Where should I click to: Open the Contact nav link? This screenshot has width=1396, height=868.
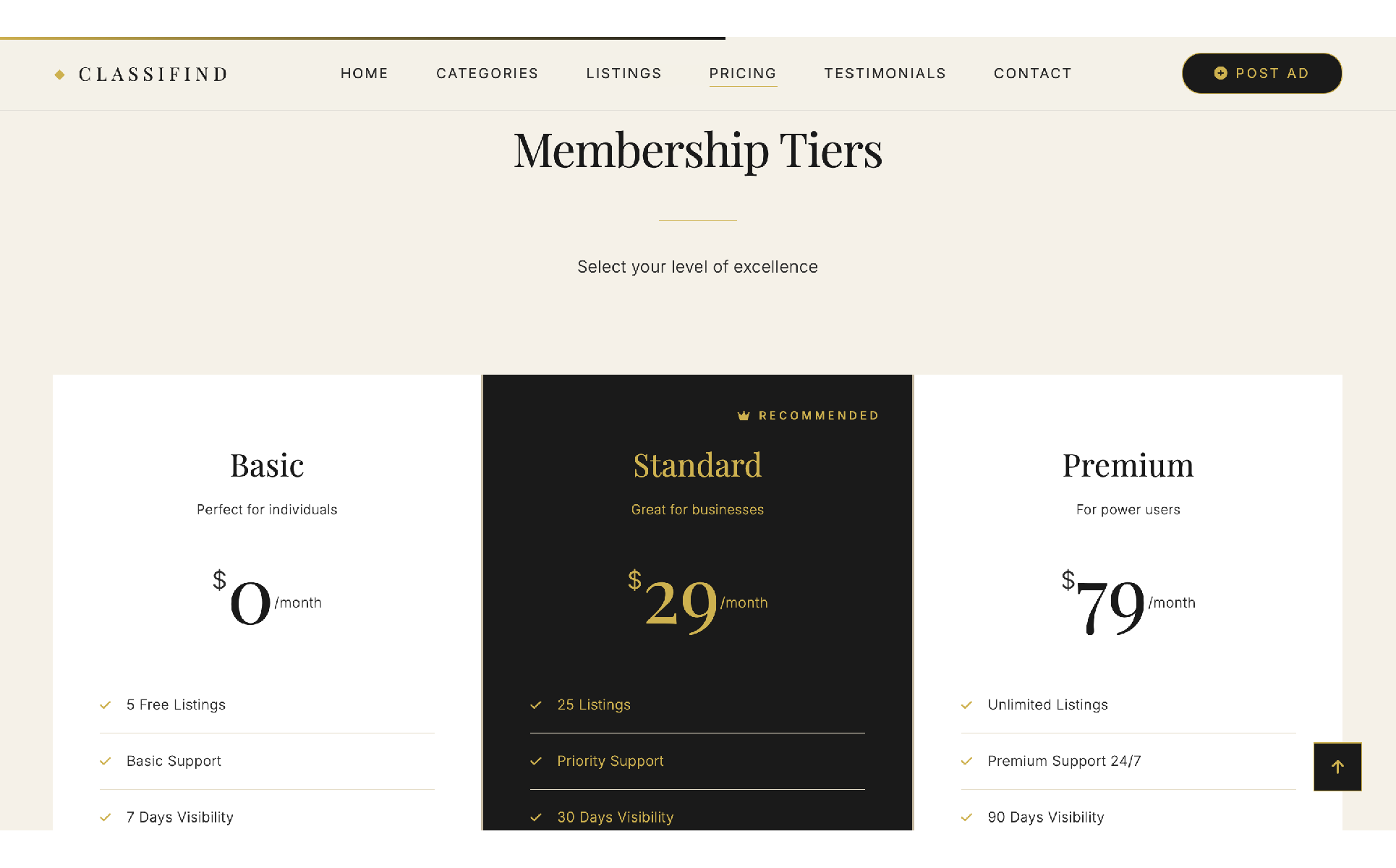(x=1033, y=74)
